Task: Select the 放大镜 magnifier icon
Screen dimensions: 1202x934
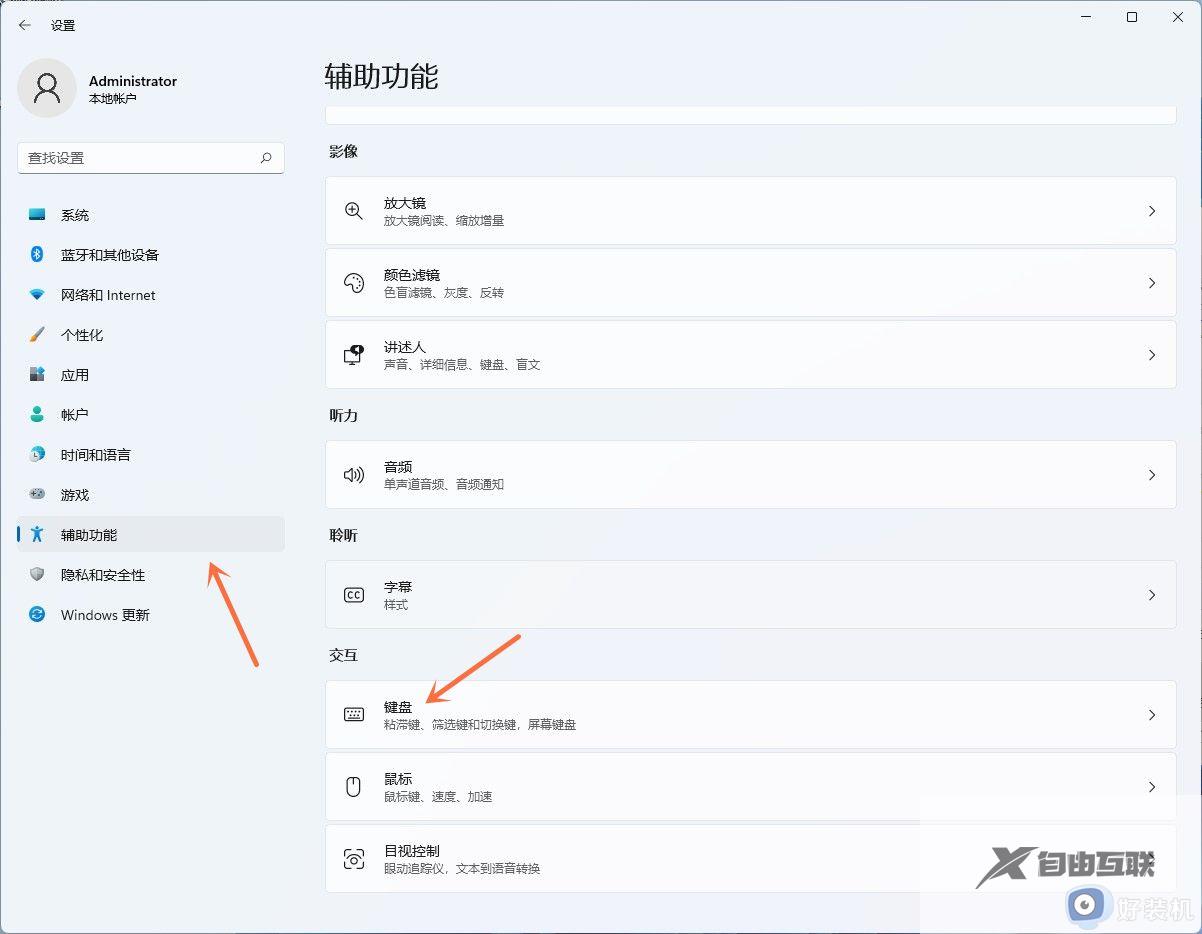Action: (x=353, y=210)
